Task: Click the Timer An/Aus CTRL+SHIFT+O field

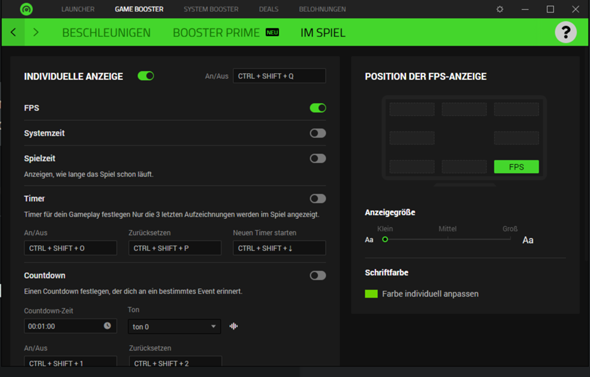Action: 70,248
